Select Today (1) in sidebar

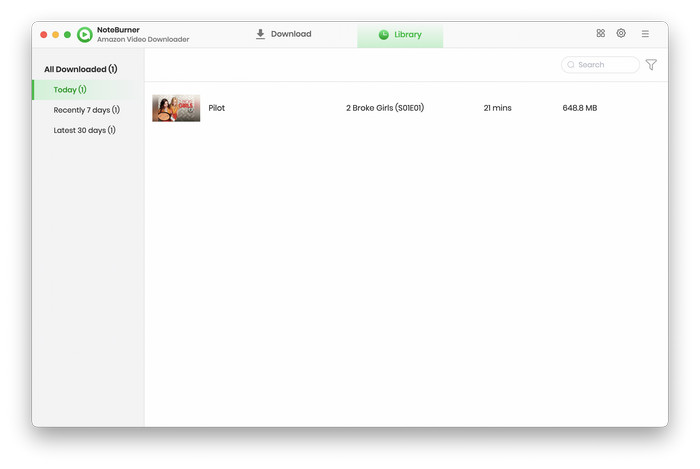[88, 90]
